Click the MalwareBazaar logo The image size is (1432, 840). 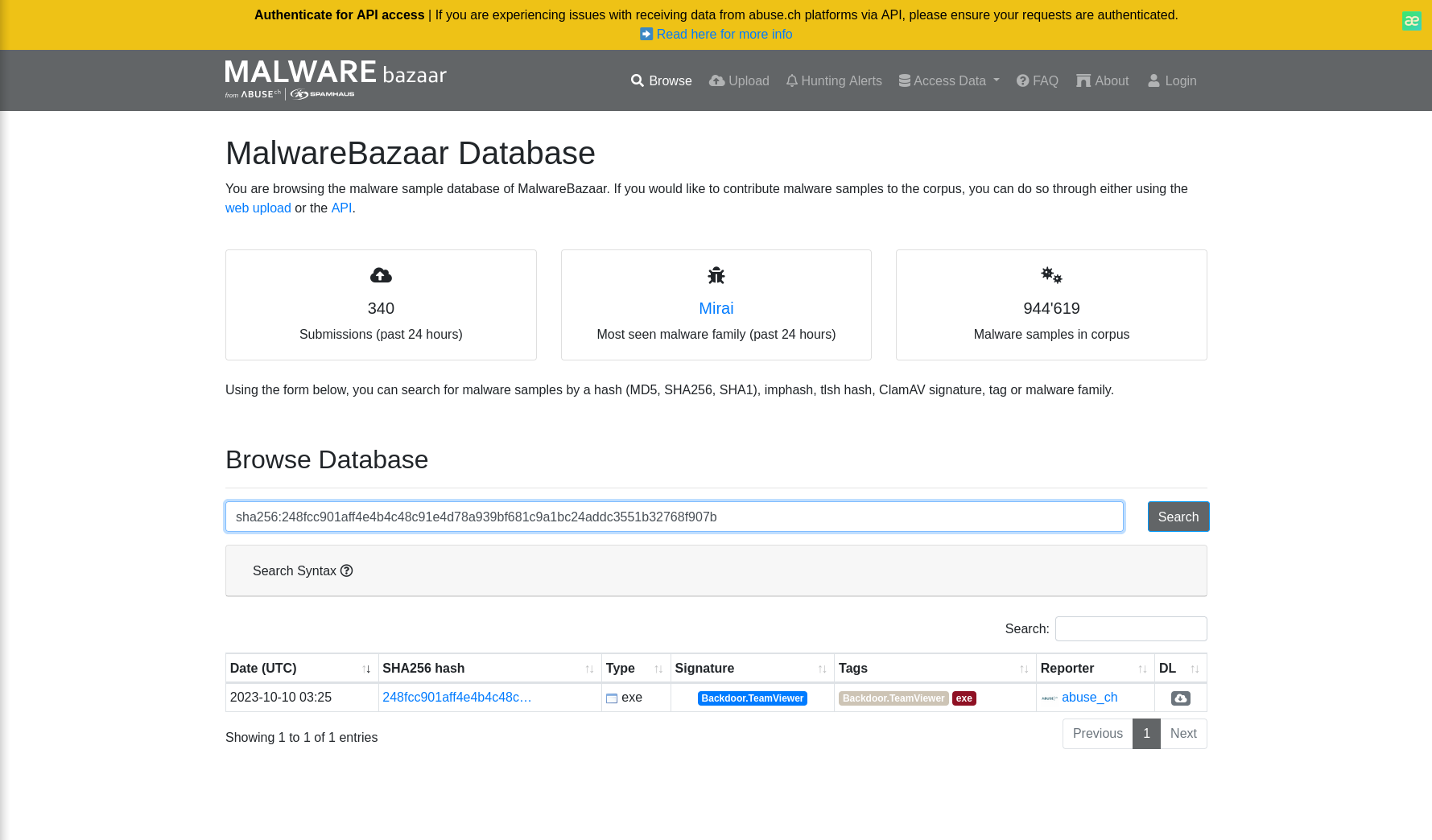click(x=336, y=80)
